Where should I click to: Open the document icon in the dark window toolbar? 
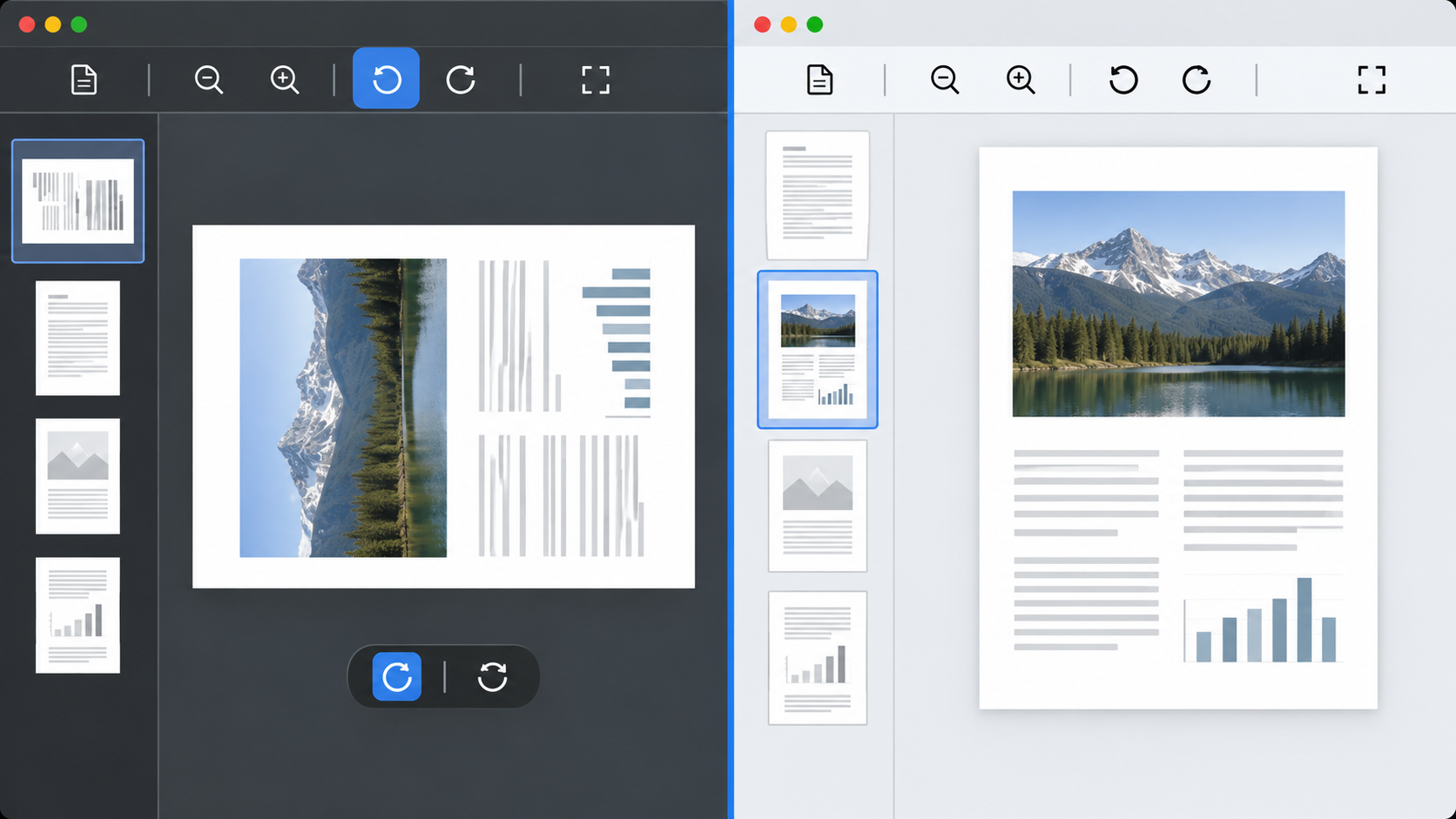coord(84,80)
